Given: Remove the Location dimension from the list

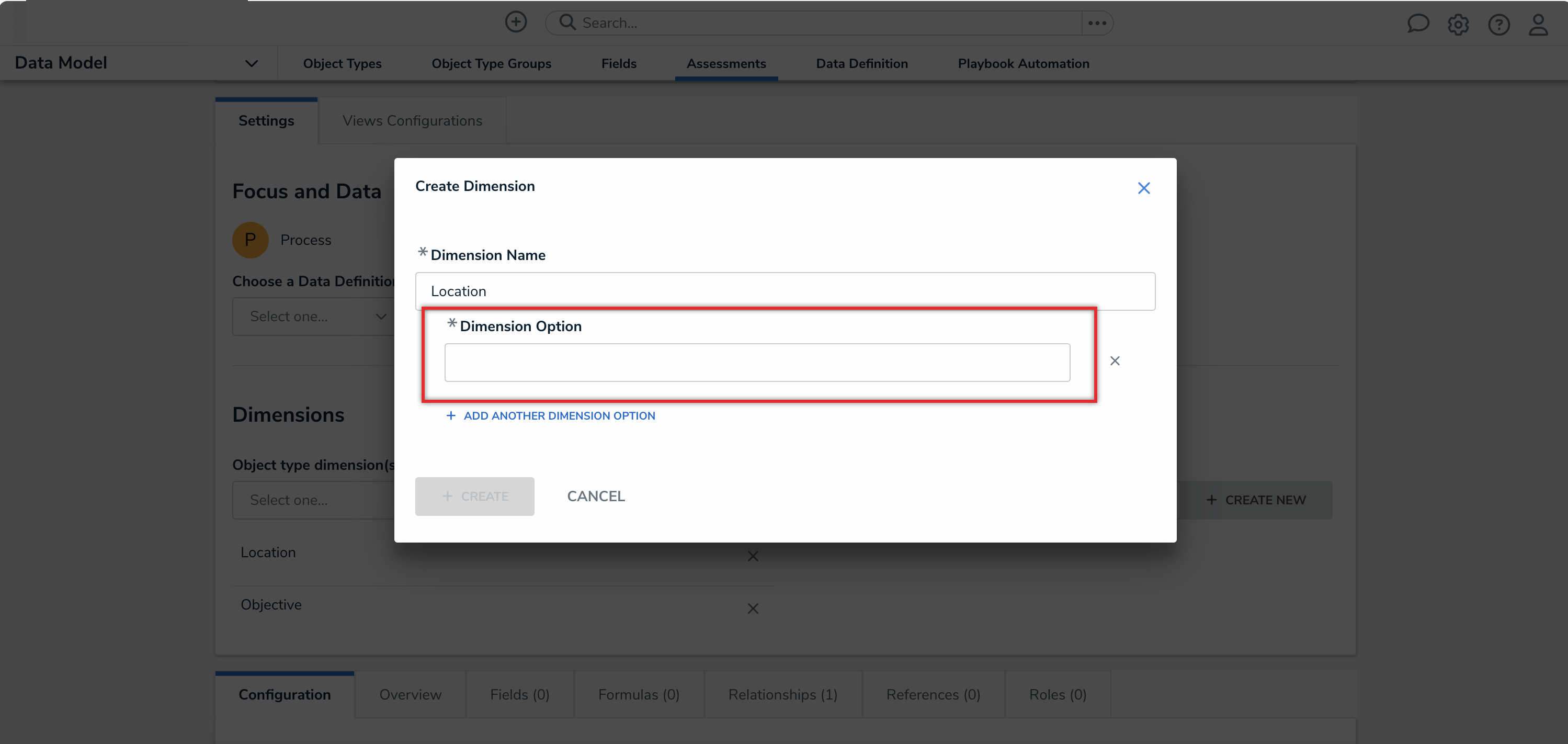Looking at the screenshot, I should [x=752, y=556].
